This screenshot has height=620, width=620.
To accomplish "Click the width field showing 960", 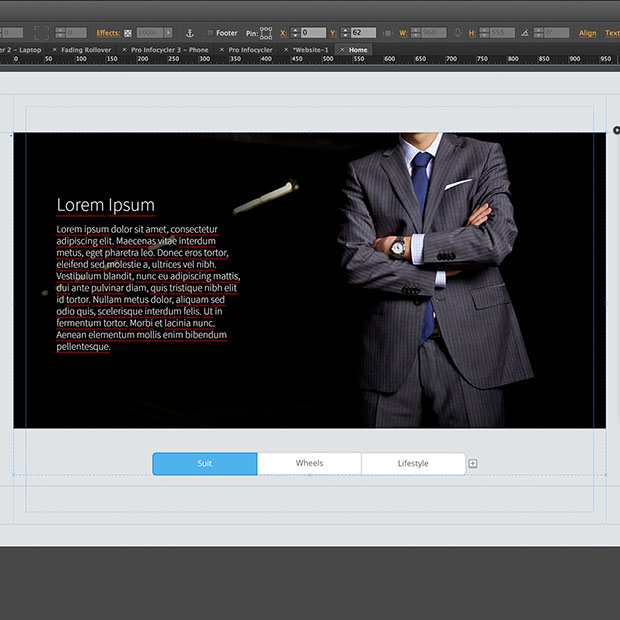I will point(433,32).
